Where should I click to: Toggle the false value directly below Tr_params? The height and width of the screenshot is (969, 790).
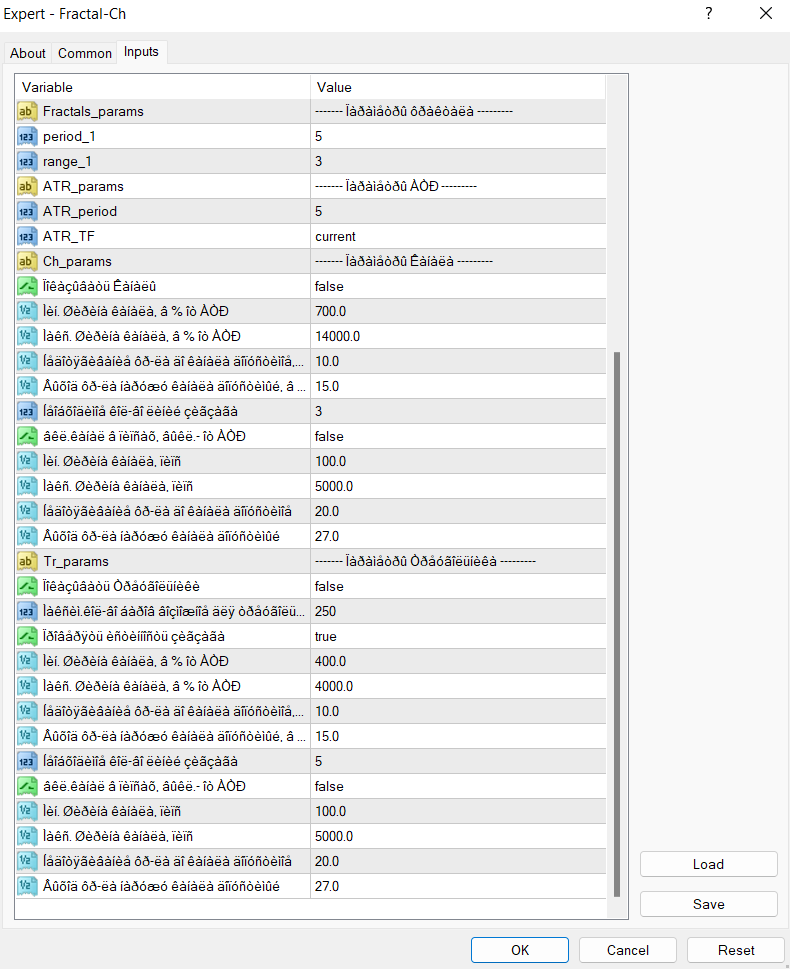(x=330, y=586)
